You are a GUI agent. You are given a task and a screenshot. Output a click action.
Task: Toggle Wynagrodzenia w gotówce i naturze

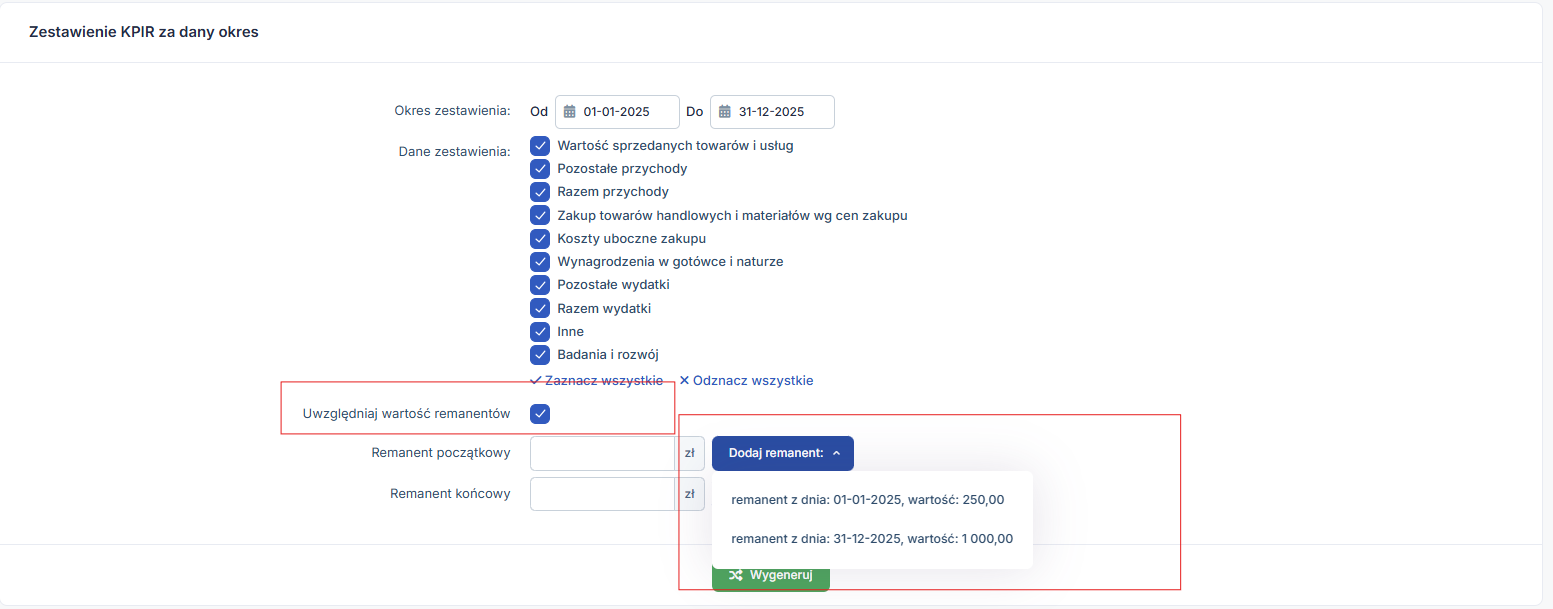(540, 262)
